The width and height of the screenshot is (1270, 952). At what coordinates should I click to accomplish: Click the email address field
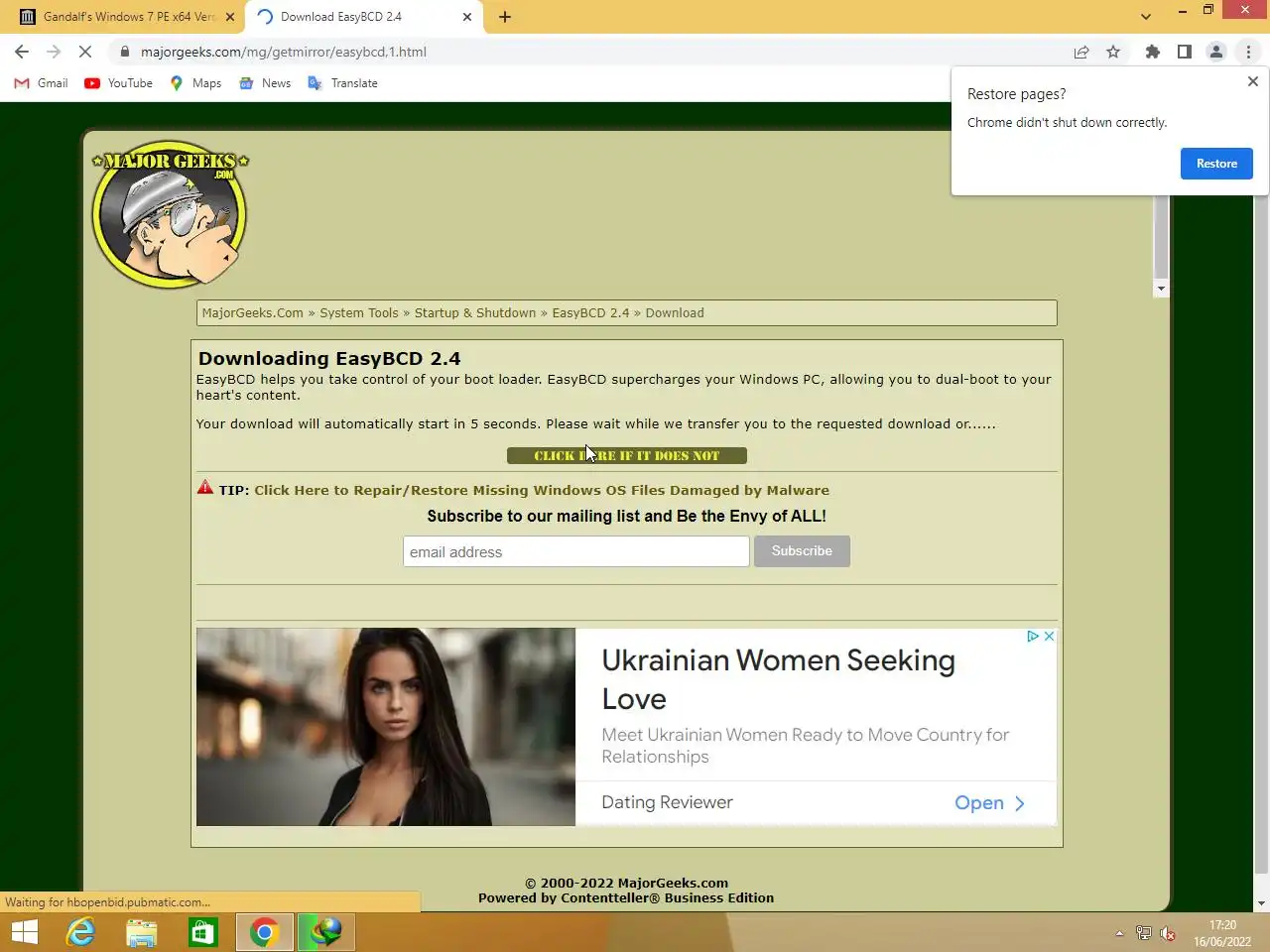pos(575,551)
